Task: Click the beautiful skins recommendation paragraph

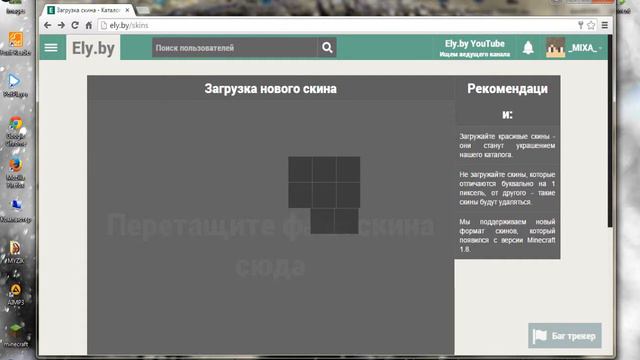Action: (x=507, y=145)
